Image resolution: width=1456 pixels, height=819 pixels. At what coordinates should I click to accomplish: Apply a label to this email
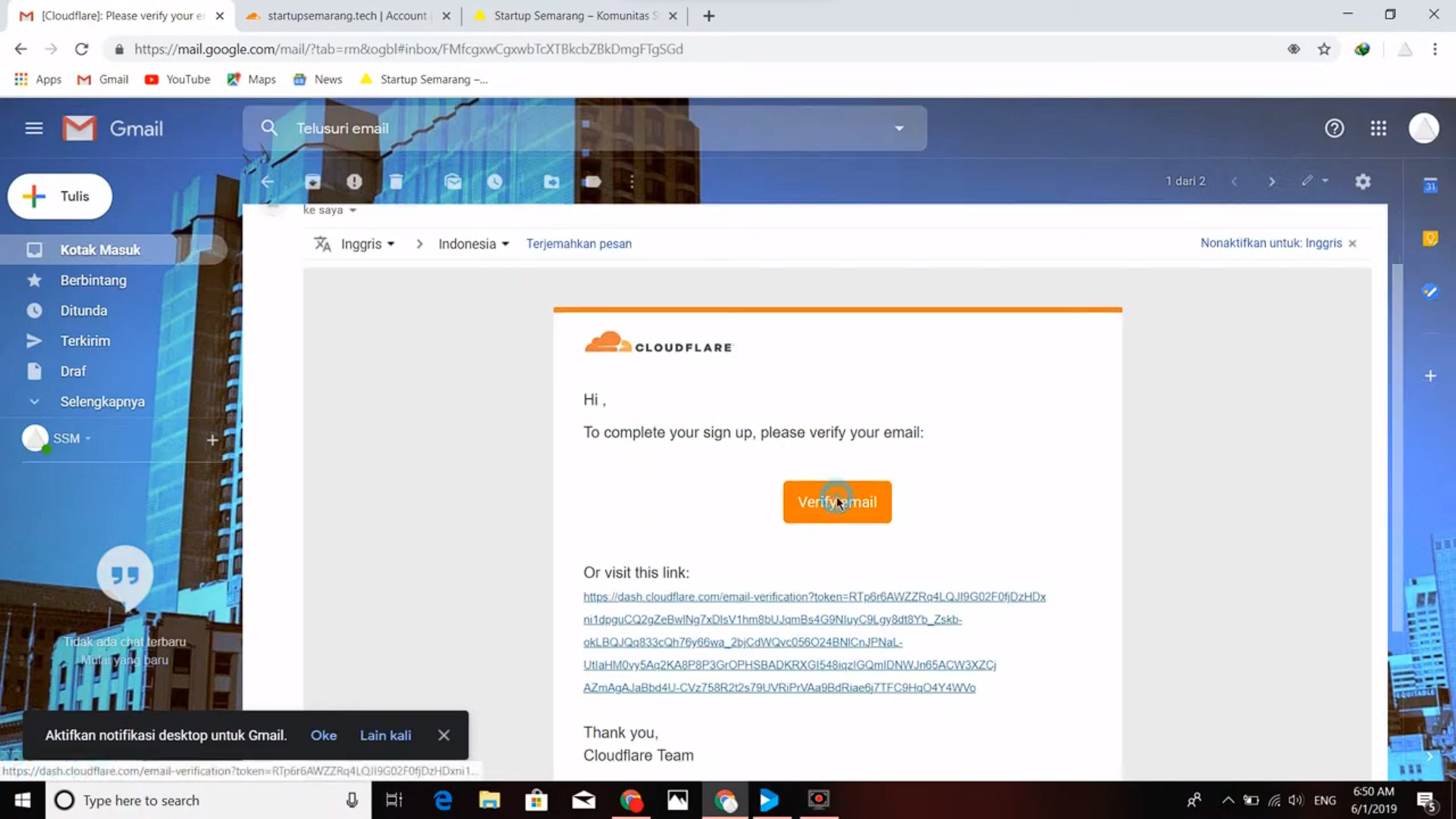592,181
